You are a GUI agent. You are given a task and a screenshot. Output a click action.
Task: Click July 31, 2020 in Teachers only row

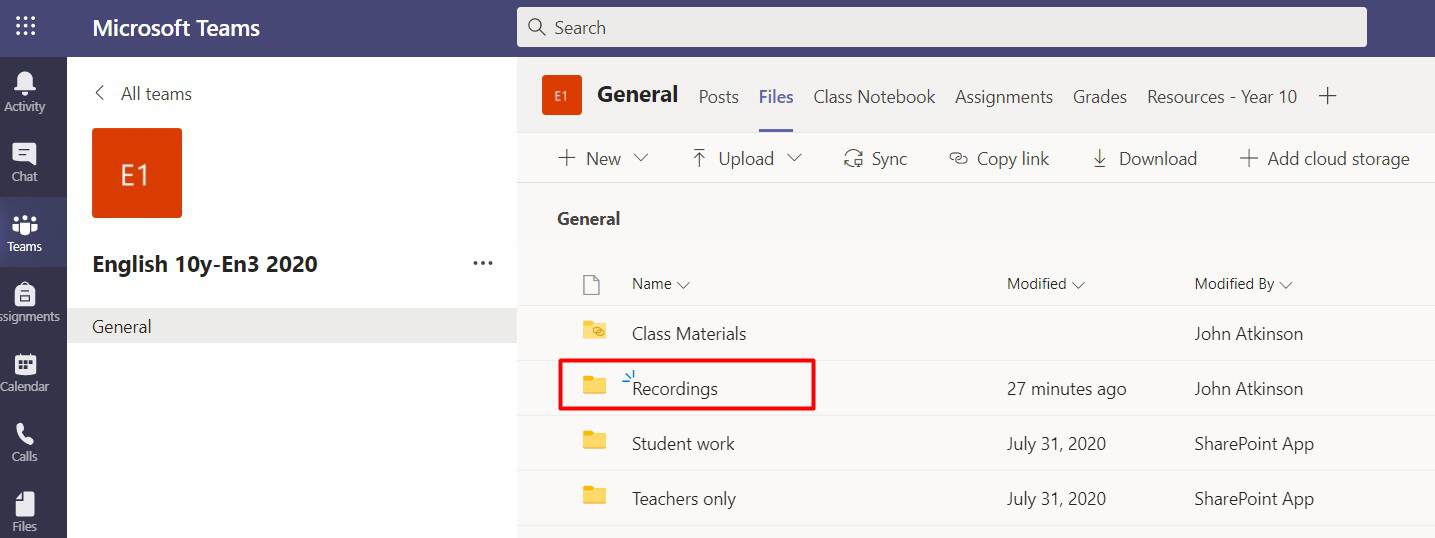1056,499
